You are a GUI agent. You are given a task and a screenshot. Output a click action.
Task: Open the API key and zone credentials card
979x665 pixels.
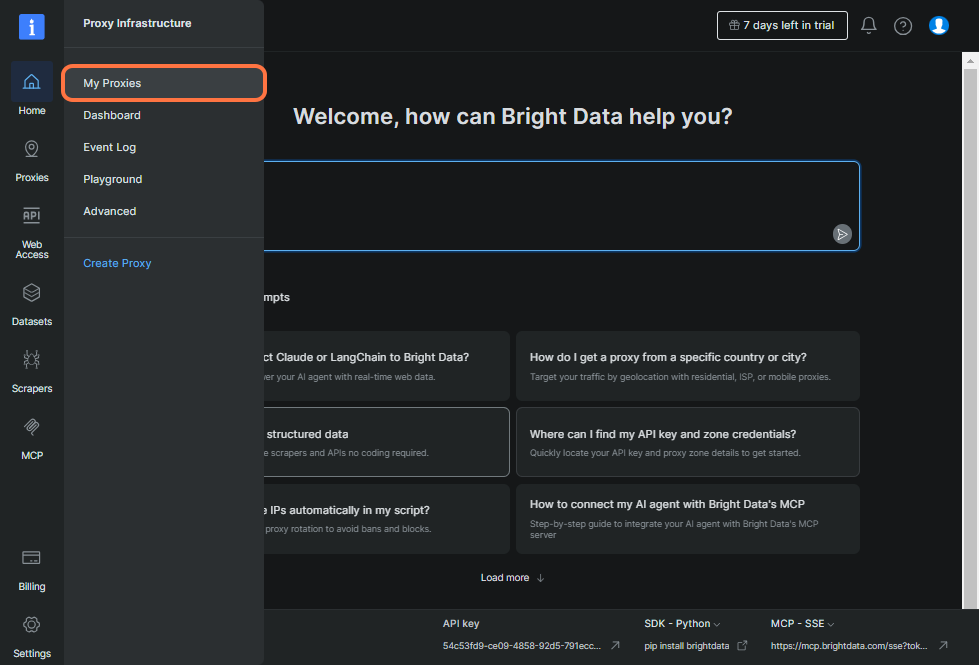pyautogui.click(x=687, y=442)
